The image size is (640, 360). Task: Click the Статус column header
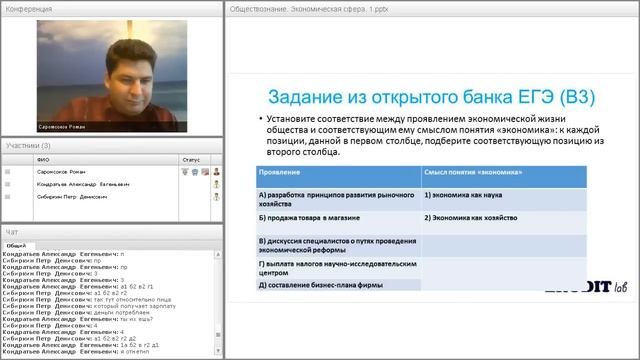pos(194,160)
